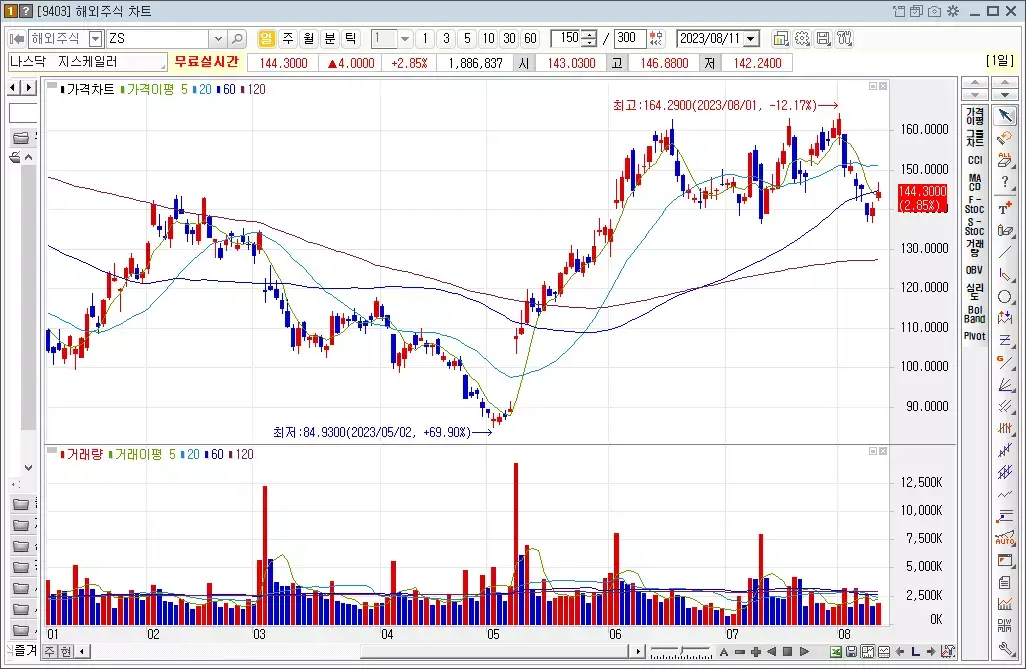Click the 즐겨 favorites tab at bottom left
Image resolution: width=1026 pixels, height=669 pixels.
pyautogui.click(x=25, y=651)
